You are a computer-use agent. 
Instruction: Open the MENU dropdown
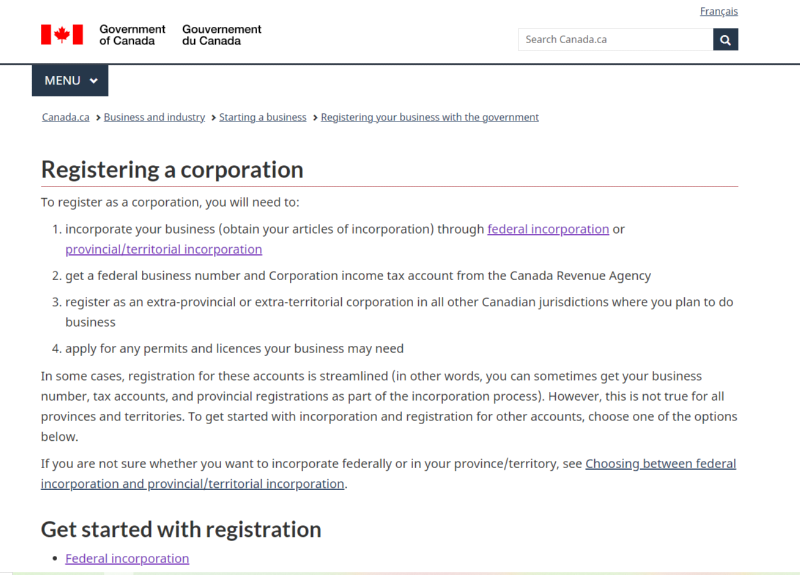(70, 81)
